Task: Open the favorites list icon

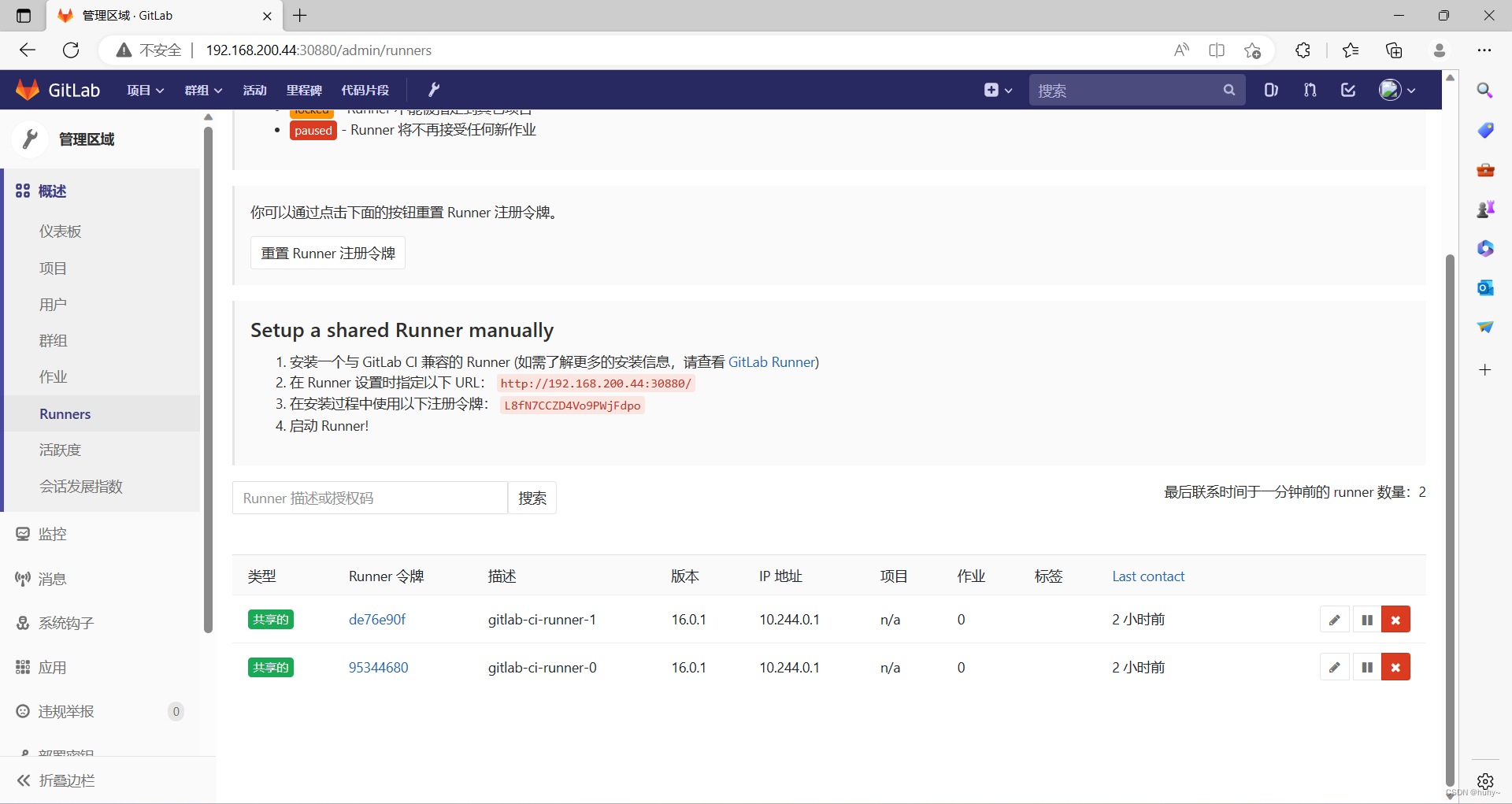Action: pos(1351,50)
